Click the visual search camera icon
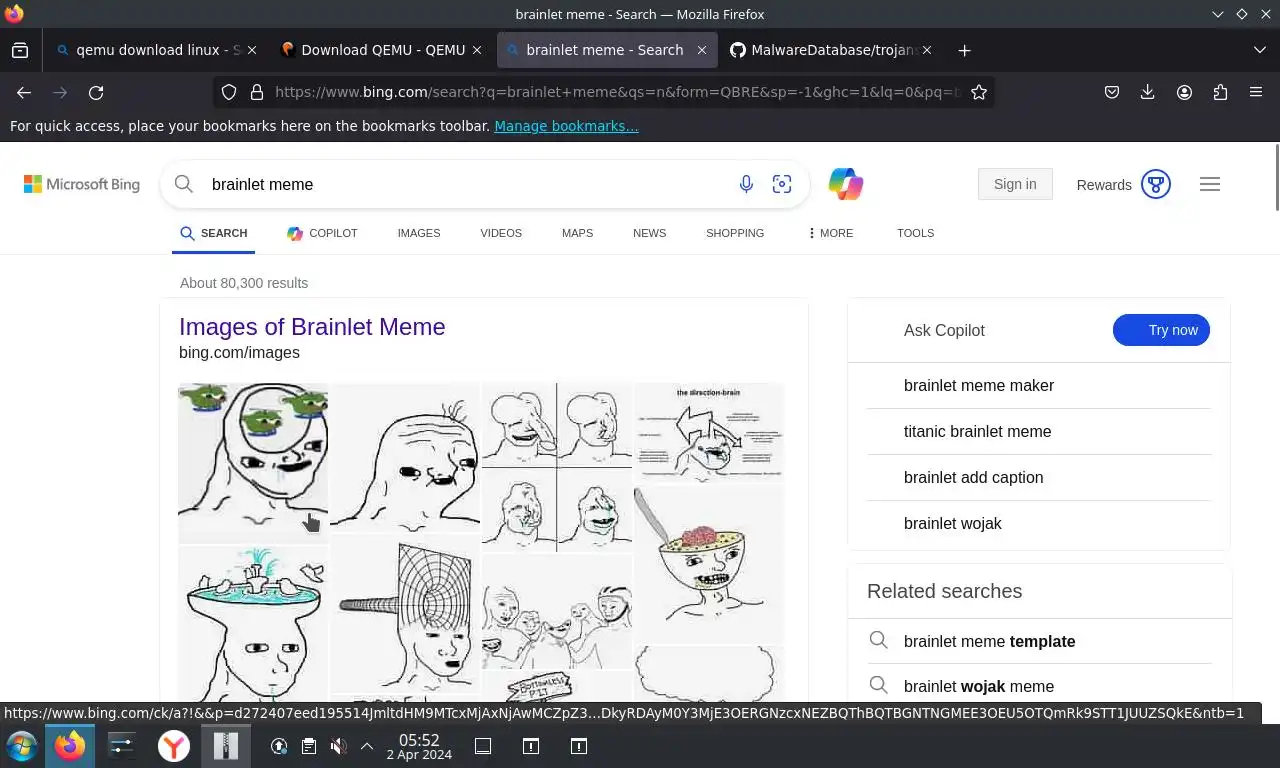The image size is (1280, 768). click(782, 184)
